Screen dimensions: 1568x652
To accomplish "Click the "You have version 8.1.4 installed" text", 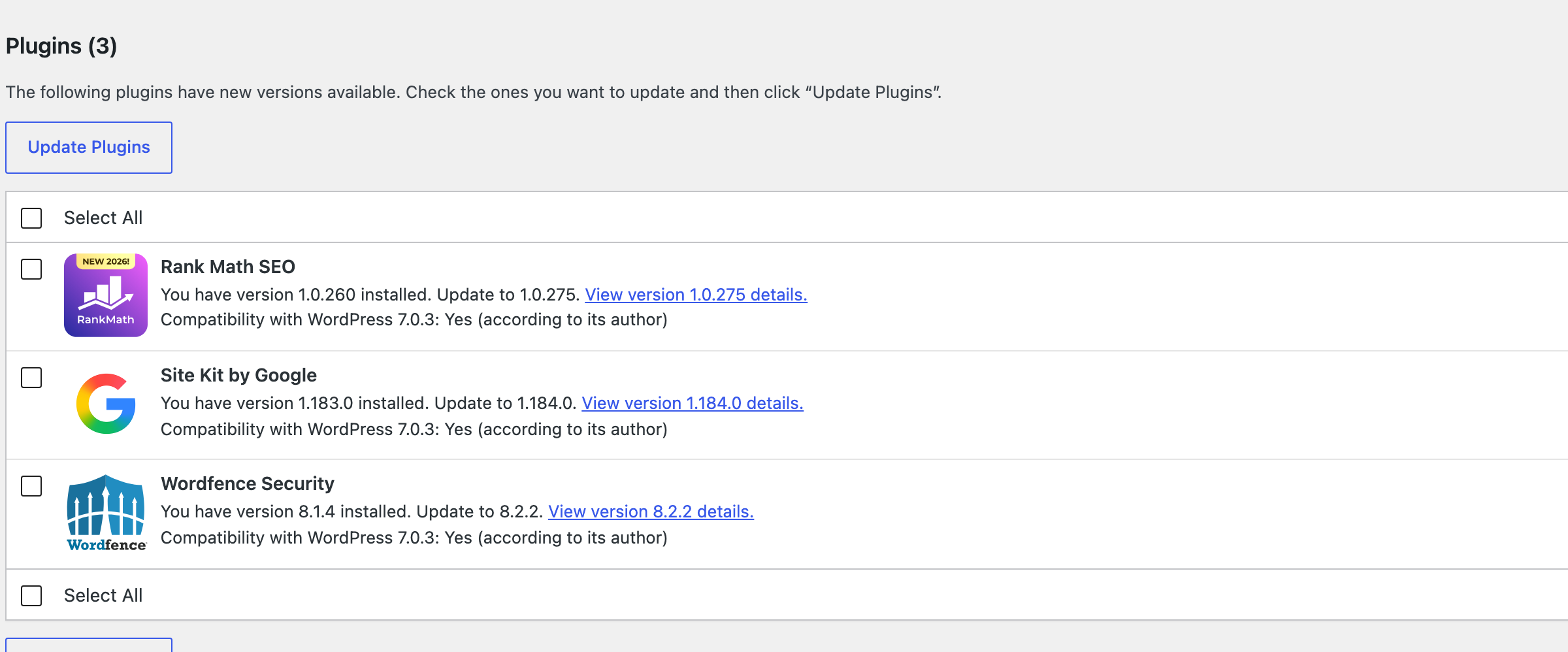I will (286, 512).
